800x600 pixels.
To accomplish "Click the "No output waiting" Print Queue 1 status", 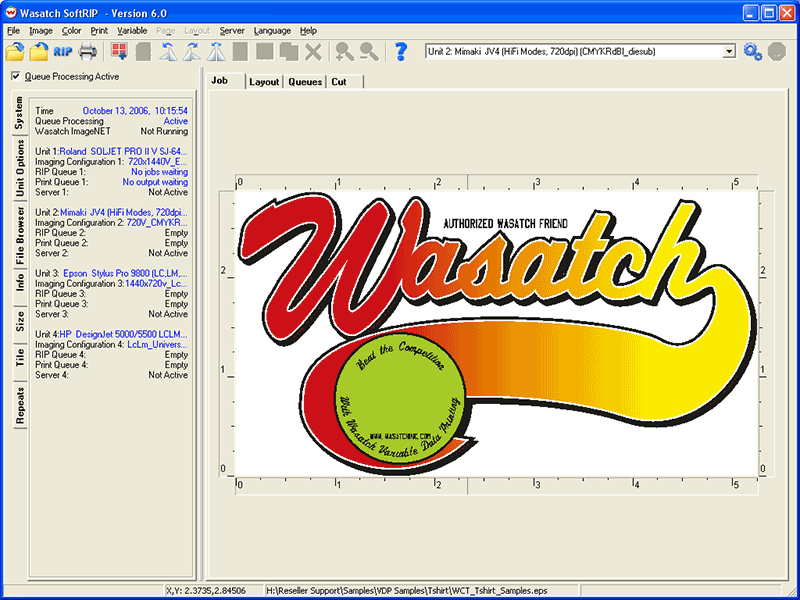I will (x=155, y=182).
